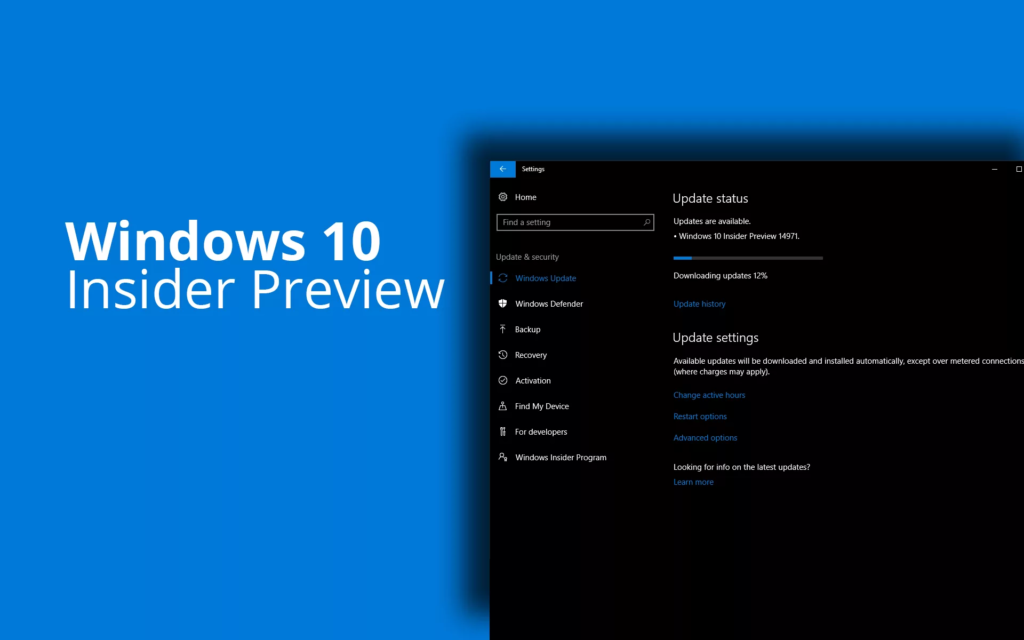Open Restart options
Image resolution: width=1024 pixels, height=640 pixels.
700,416
